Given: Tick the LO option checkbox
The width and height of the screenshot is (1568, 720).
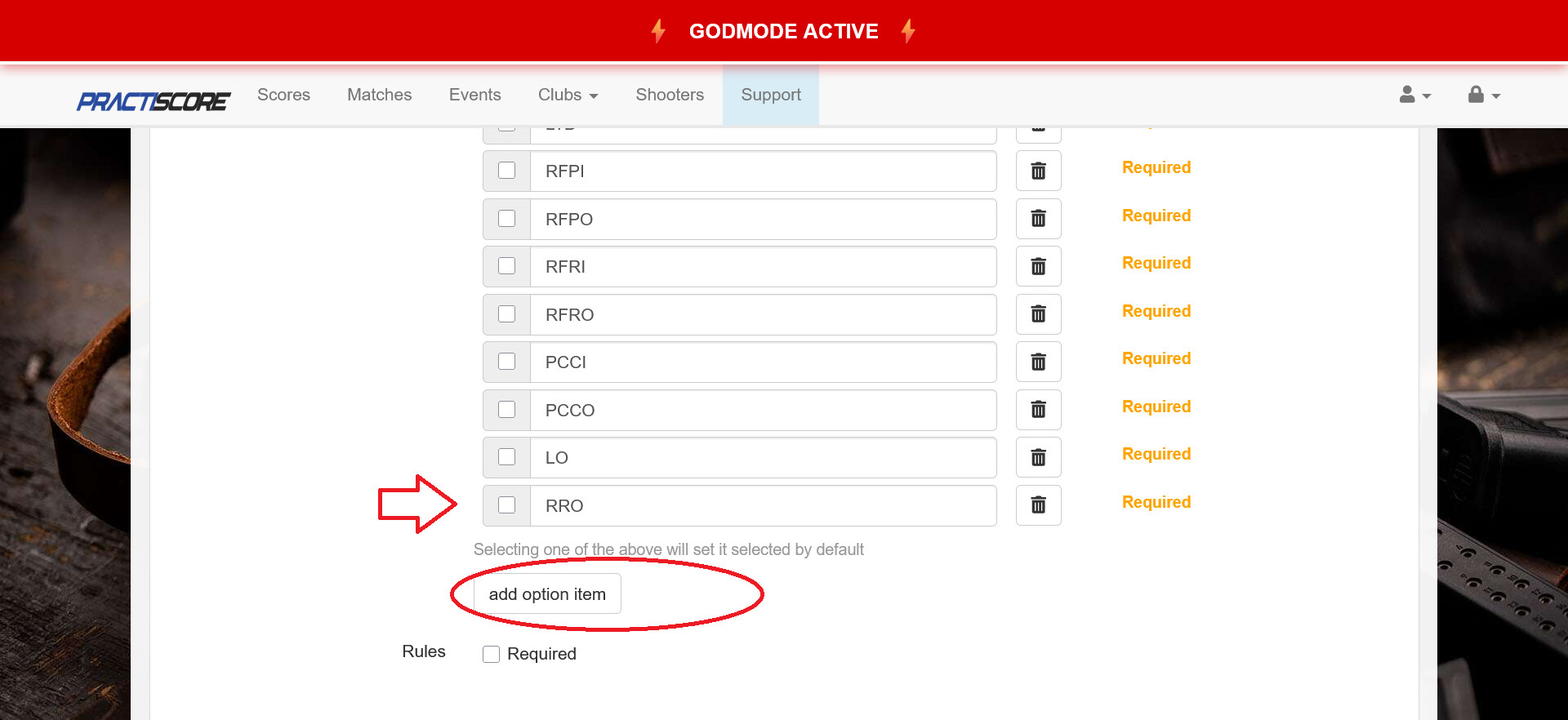Looking at the screenshot, I should coord(507,457).
